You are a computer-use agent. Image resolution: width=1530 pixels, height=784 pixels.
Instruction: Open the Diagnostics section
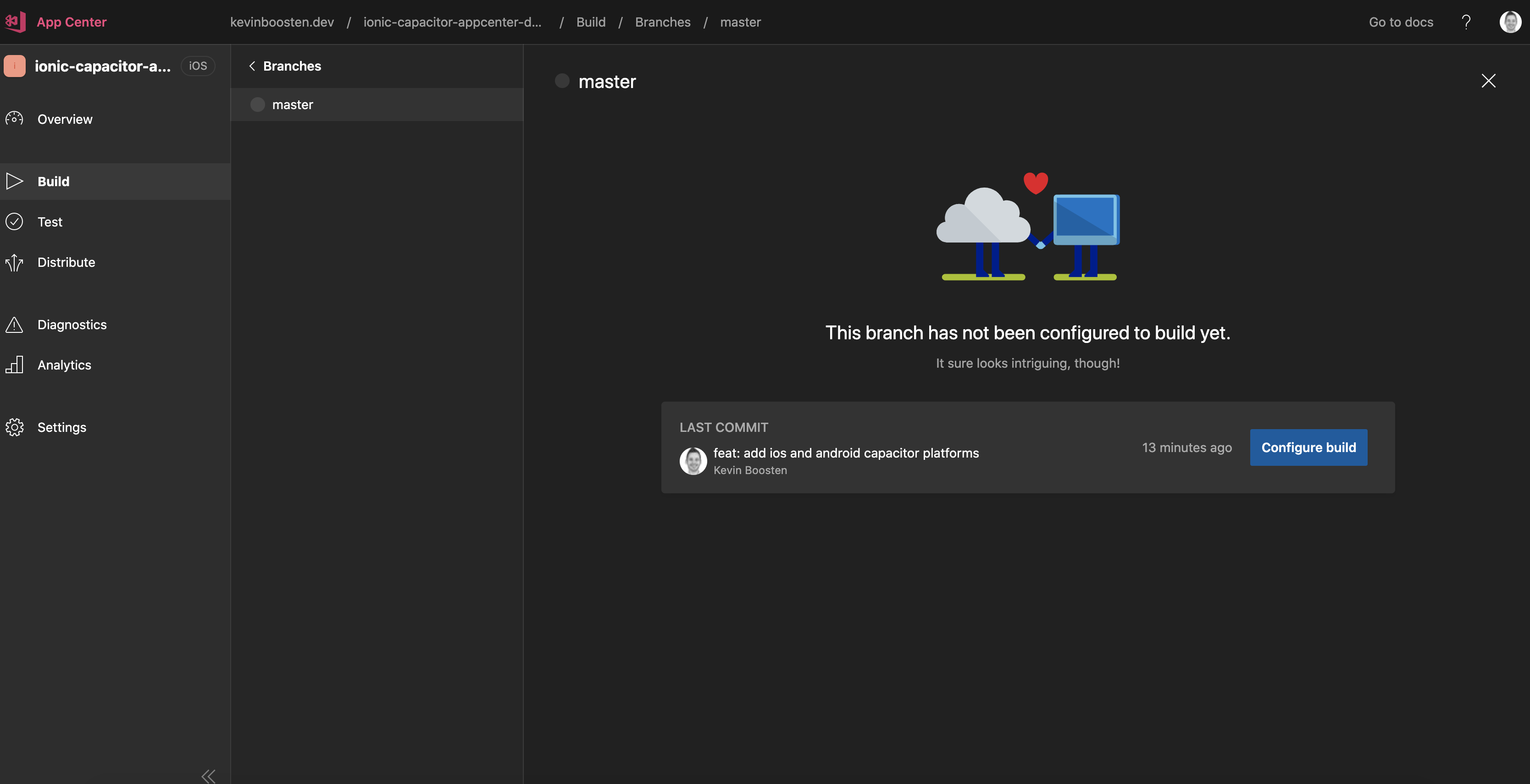tap(72, 324)
